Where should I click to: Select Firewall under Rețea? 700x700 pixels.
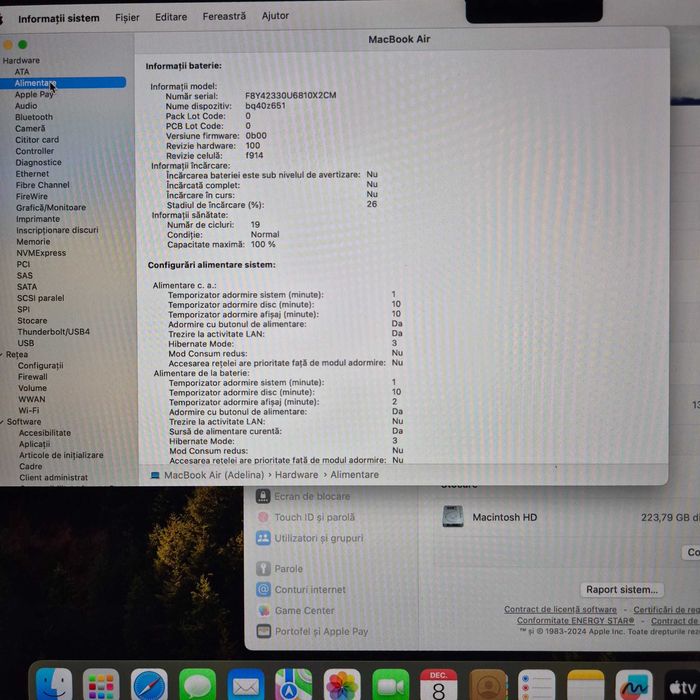point(33,377)
